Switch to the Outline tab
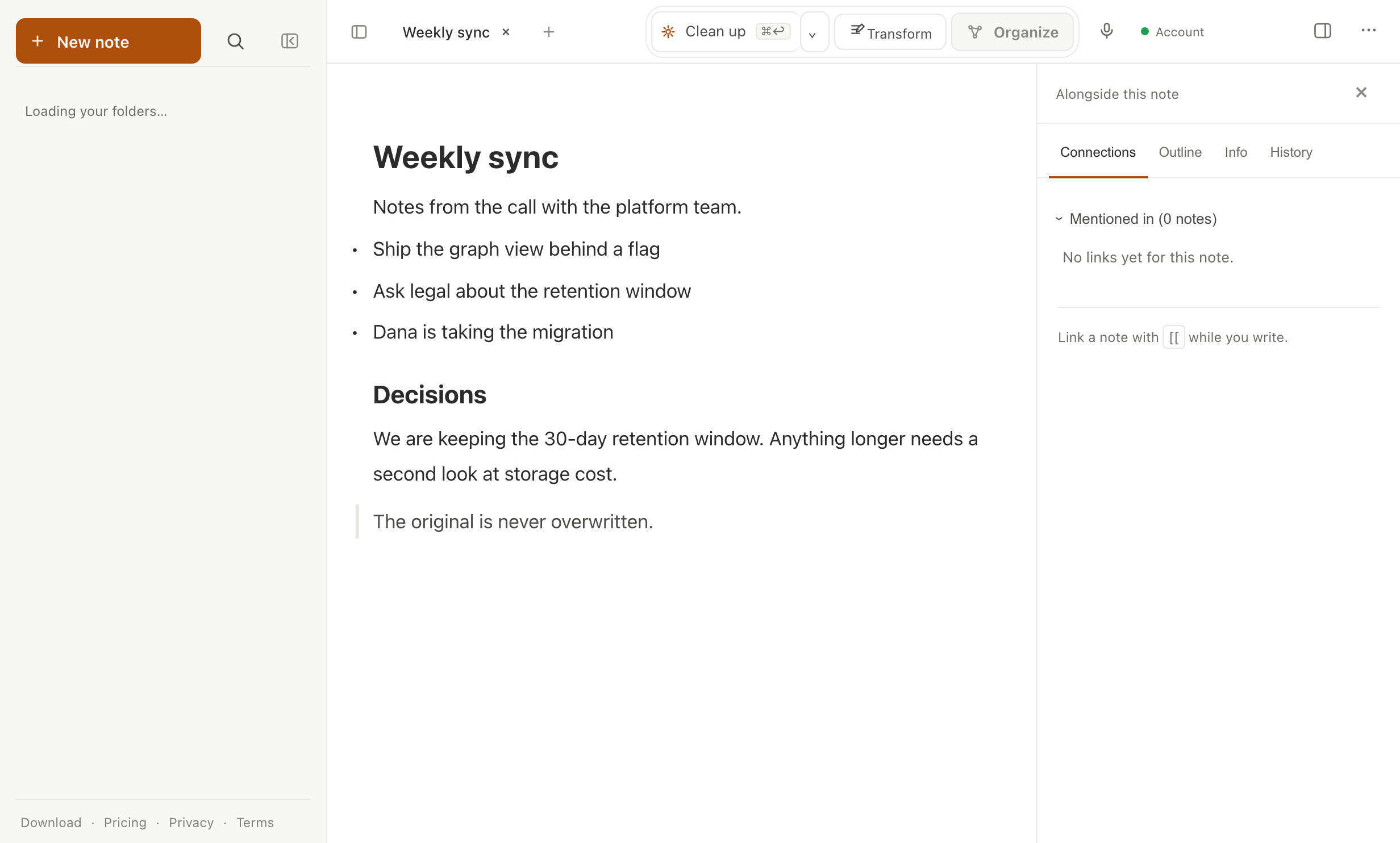This screenshot has height=843, width=1400. coord(1180,152)
